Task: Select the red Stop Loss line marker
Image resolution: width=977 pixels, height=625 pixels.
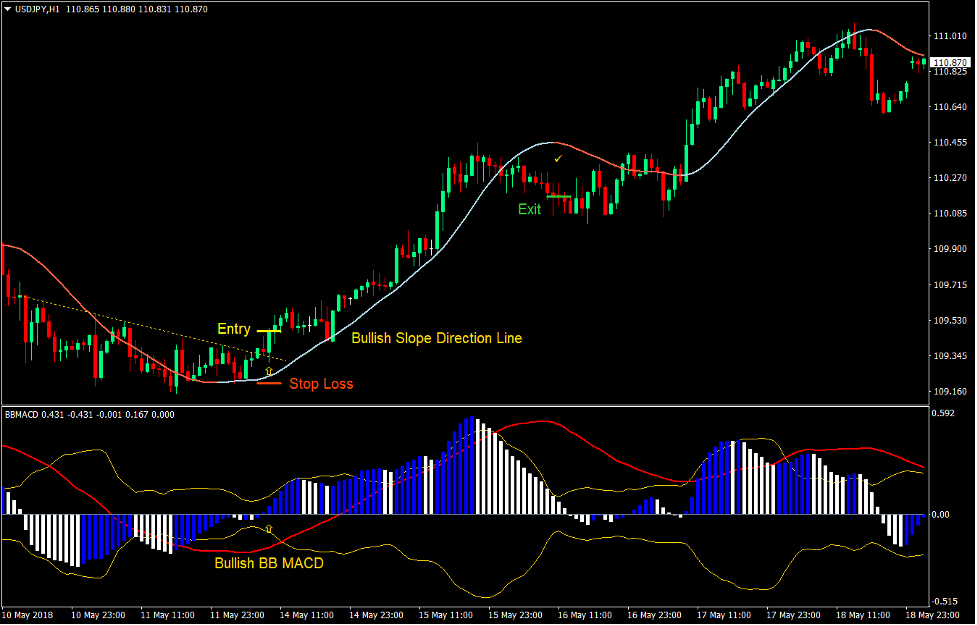Action: point(268,383)
